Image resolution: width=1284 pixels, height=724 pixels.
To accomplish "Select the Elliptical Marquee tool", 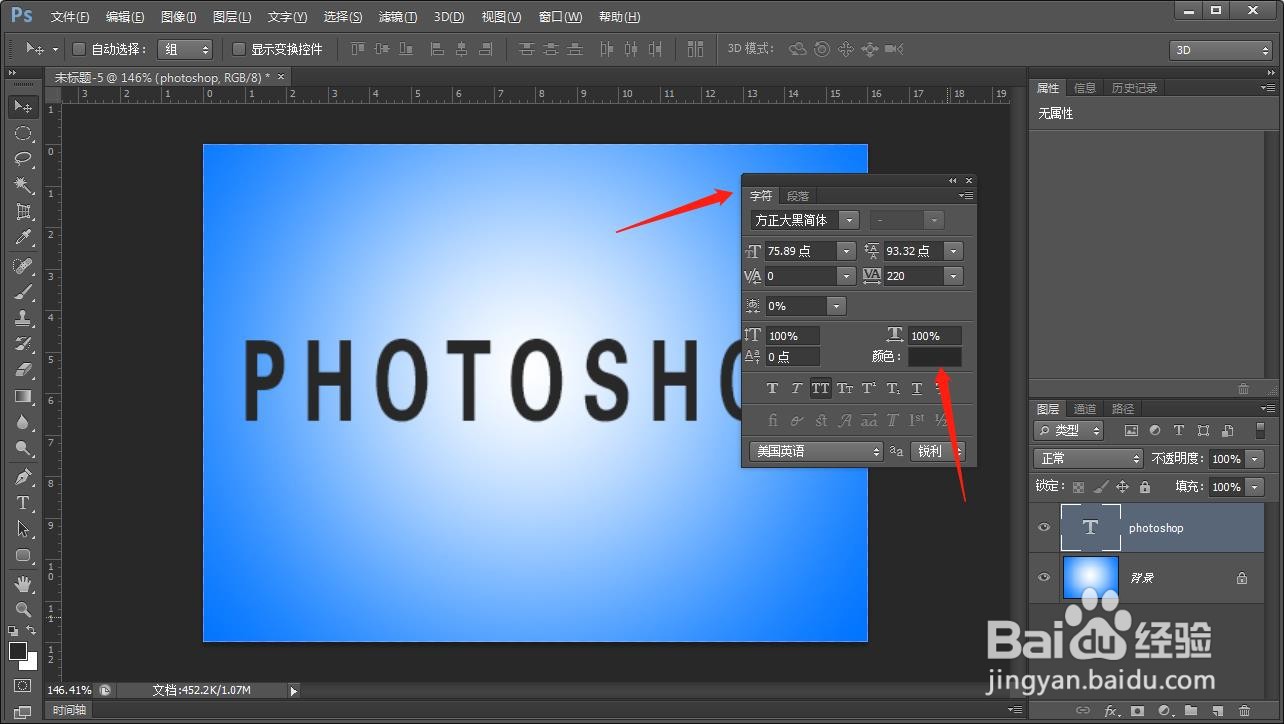I will (x=23, y=133).
